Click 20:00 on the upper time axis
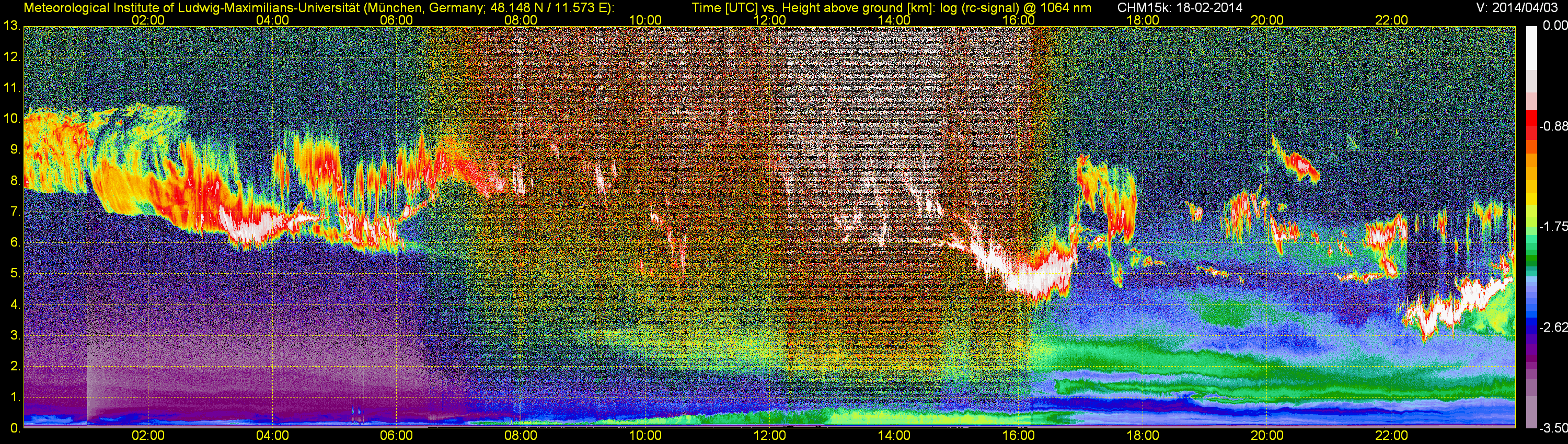This screenshot has width=1568, height=444. 1267,20
